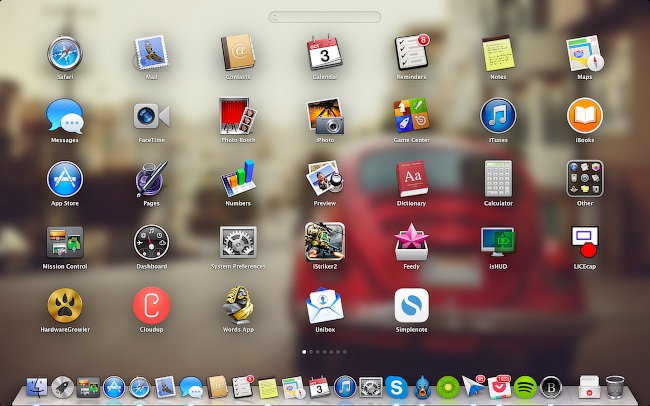
Task: Open Mission Control from the Dock
Action: click(x=88, y=387)
